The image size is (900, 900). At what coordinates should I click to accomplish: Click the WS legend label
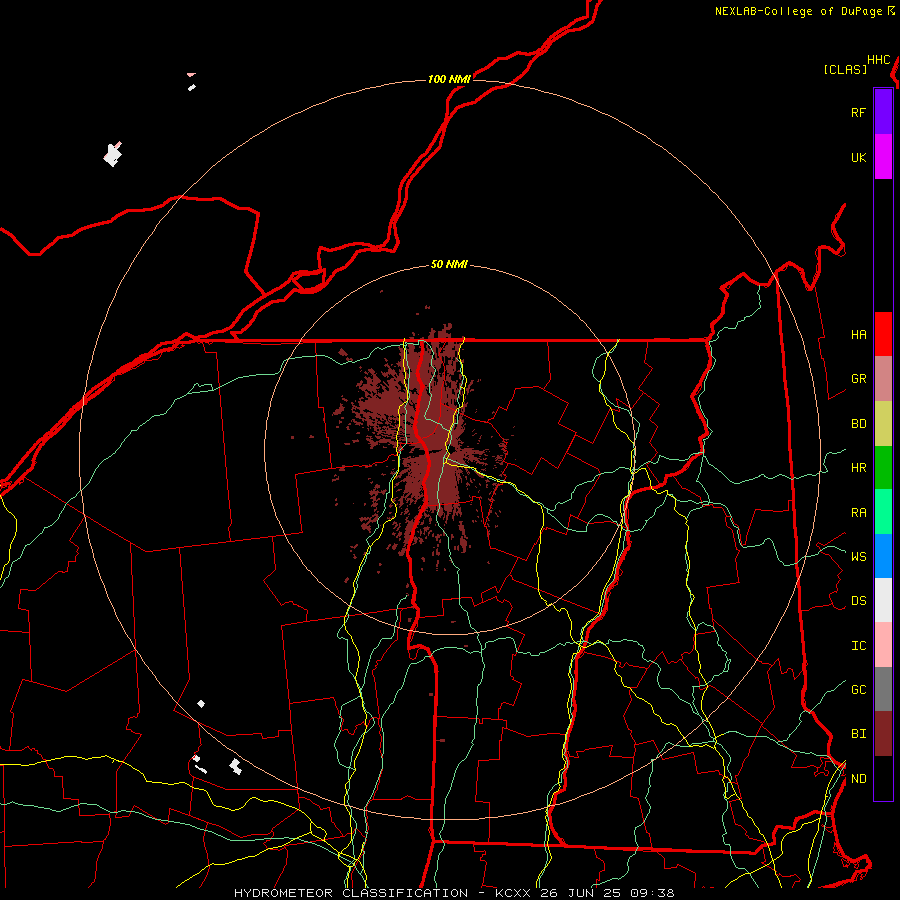point(858,556)
